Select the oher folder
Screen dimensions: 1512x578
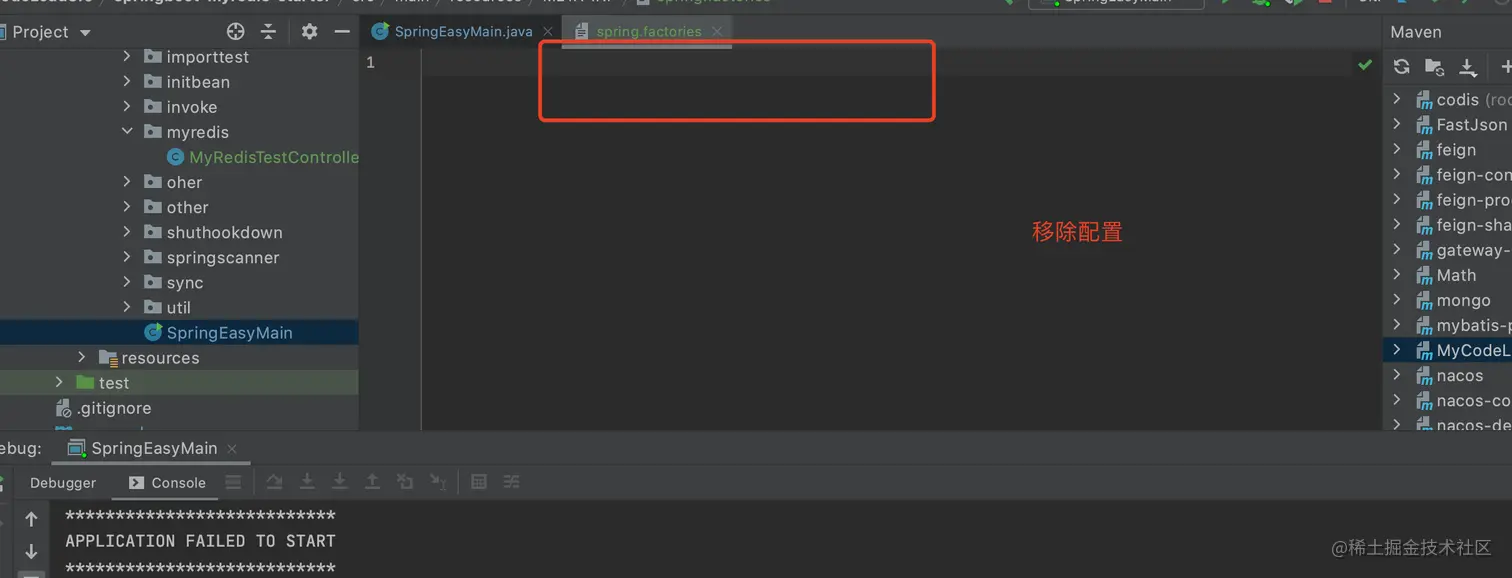click(x=173, y=182)
